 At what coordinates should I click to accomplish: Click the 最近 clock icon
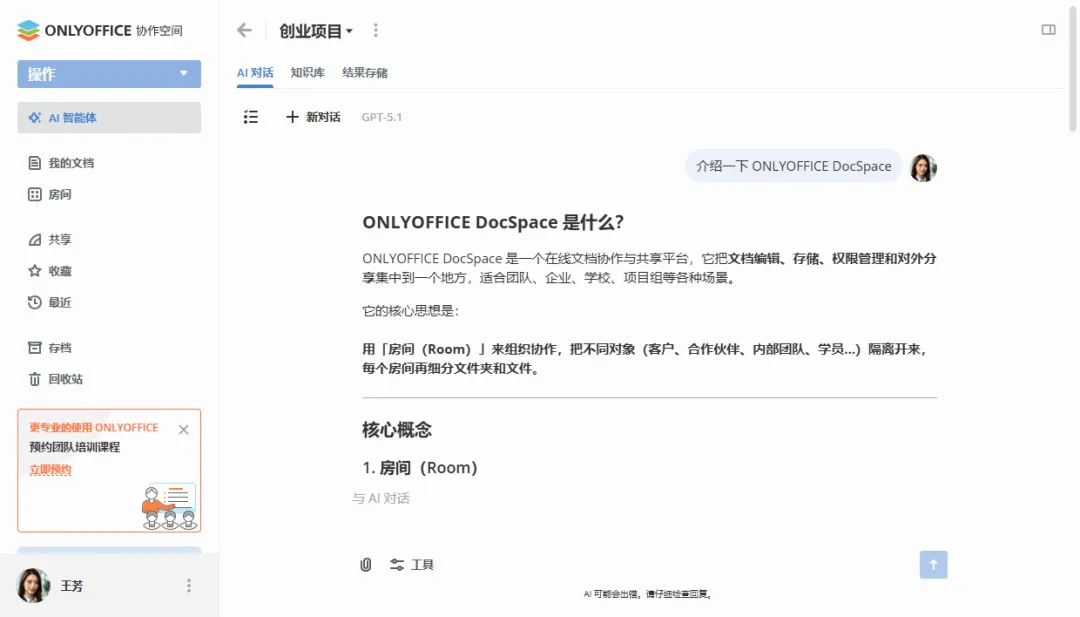click(34, 302)
